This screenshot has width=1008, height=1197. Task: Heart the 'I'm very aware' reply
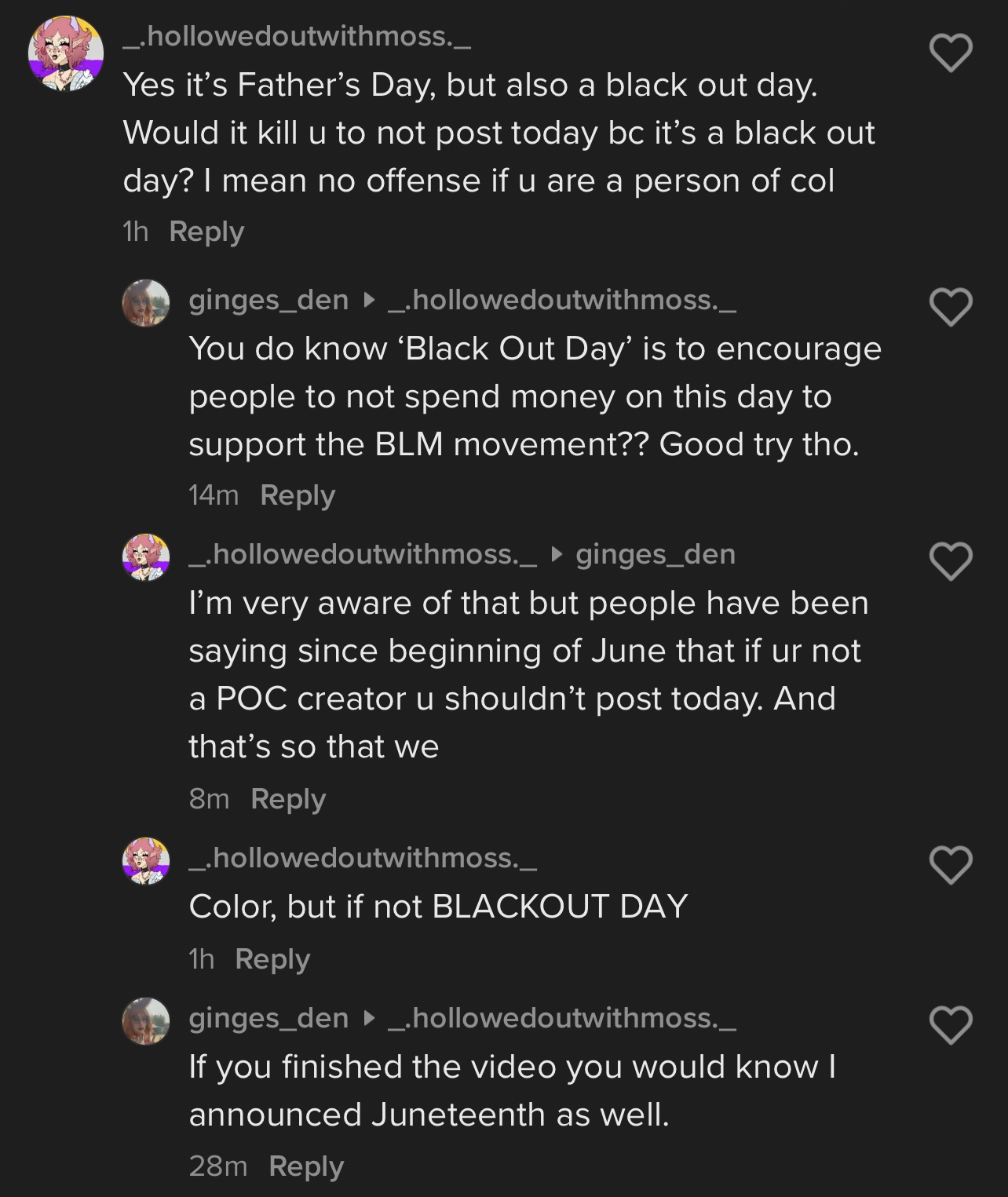(x=951, y=561)
